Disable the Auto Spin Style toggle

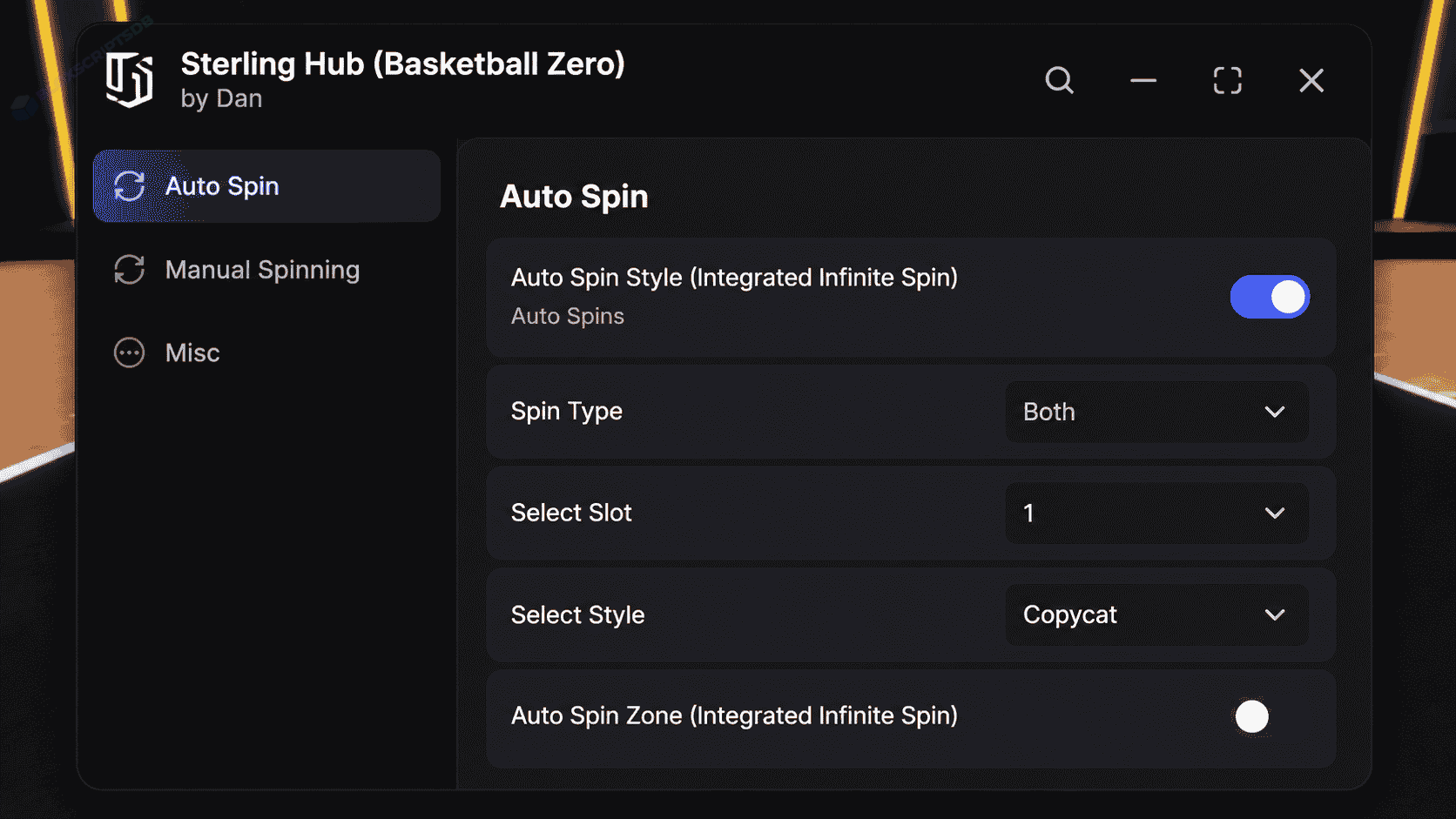[1270, 297]
